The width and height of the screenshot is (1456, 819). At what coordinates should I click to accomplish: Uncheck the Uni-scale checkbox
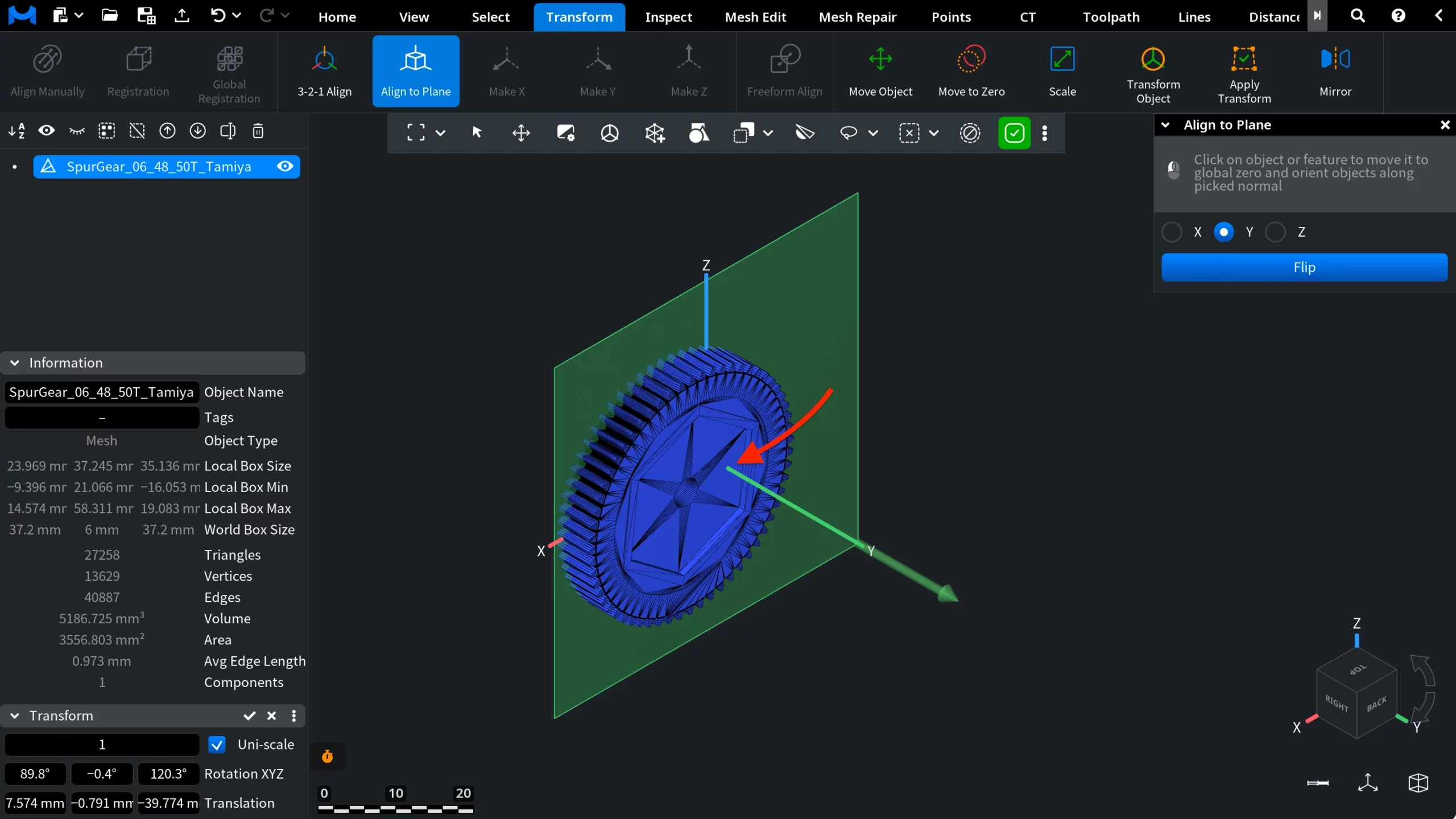tap(217, 744)
